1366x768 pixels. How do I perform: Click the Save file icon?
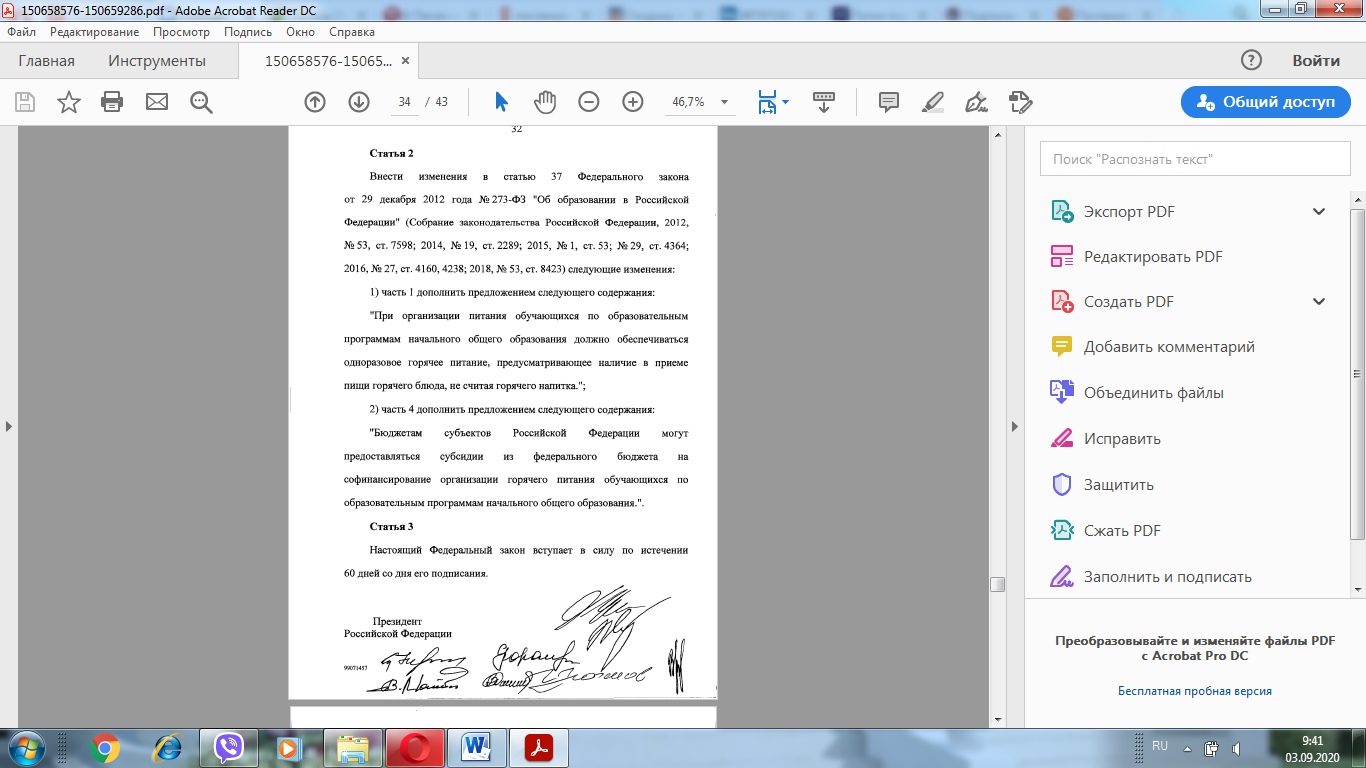25,102
